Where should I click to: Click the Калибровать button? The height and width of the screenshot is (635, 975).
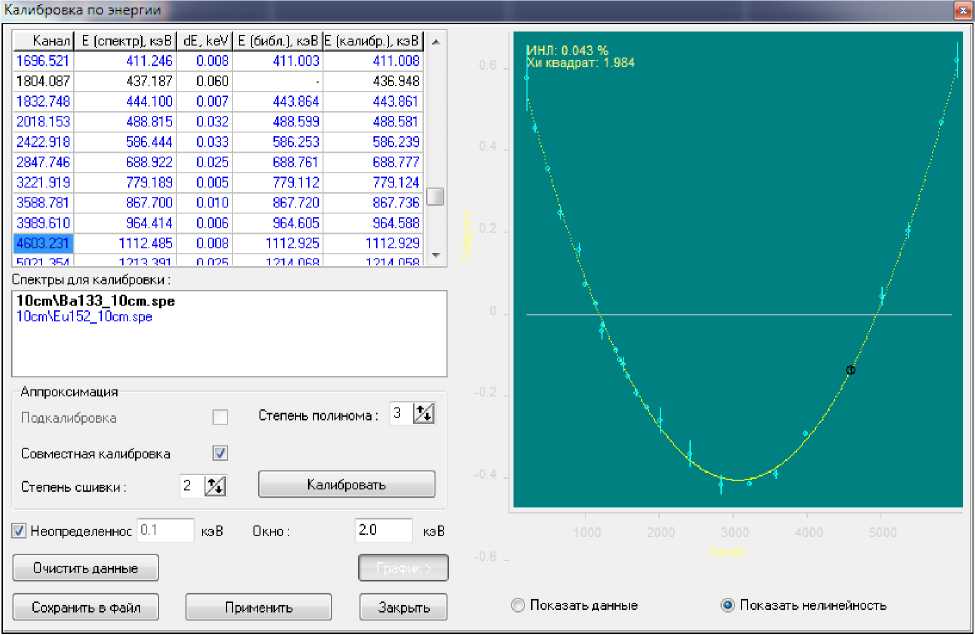coord(346,484)
